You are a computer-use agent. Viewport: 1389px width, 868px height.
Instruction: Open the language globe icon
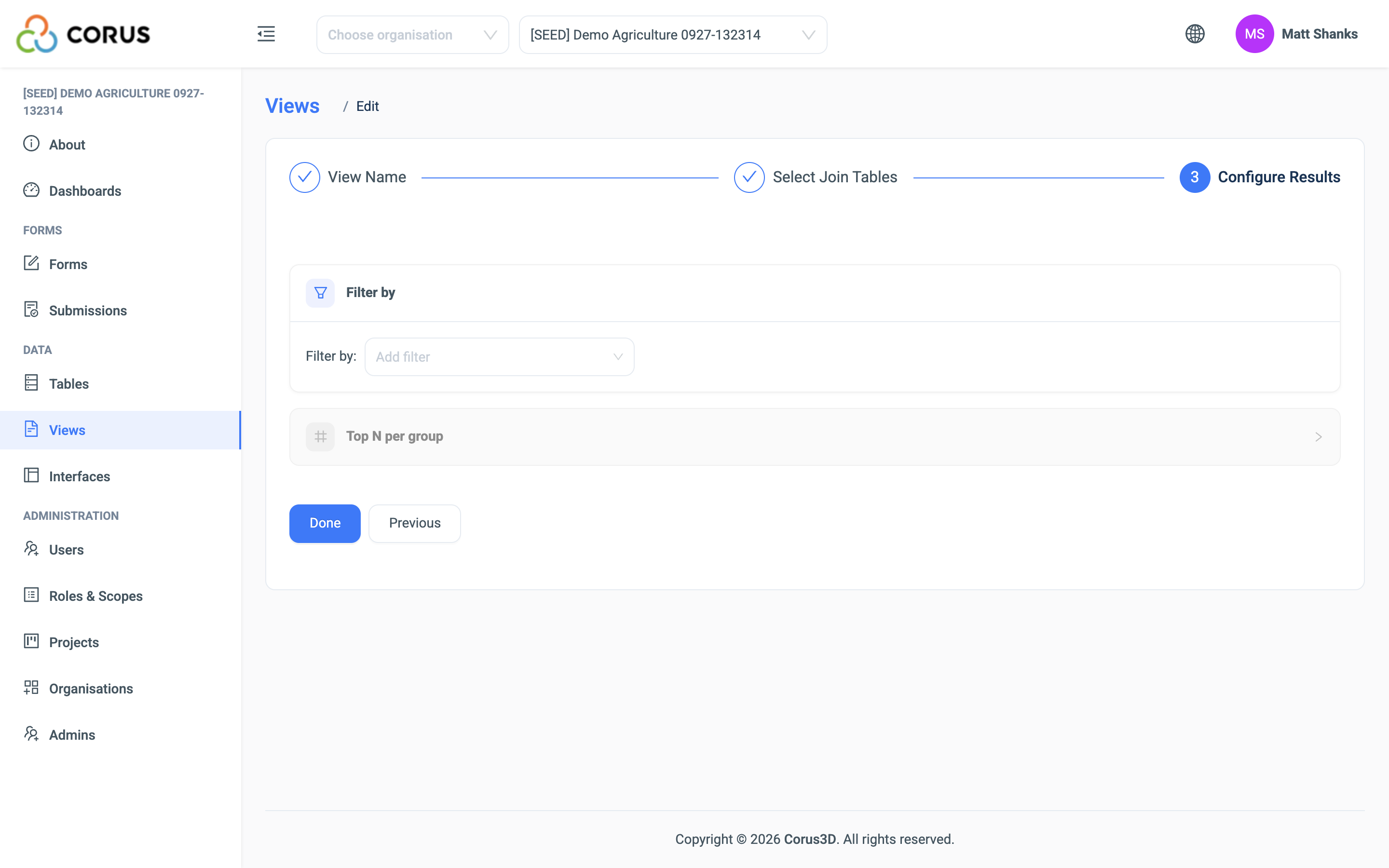[1195, 34]
